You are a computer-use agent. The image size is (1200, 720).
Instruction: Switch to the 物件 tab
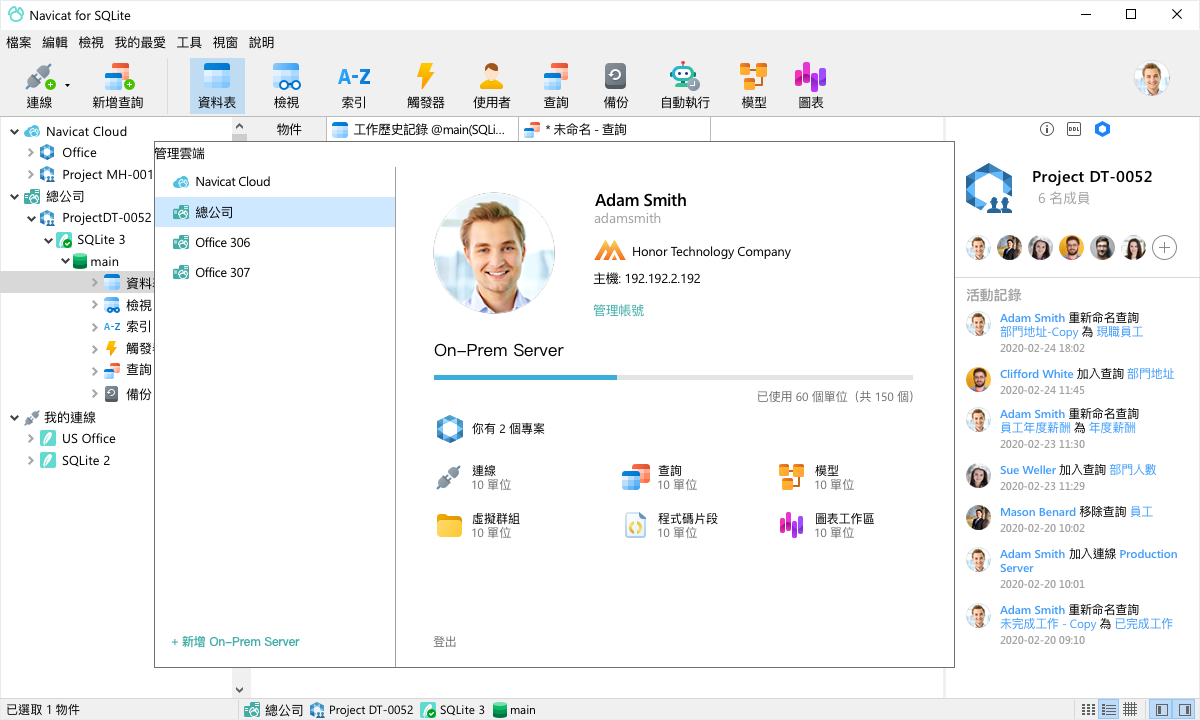pyautogui.click(x=289, y=129)
